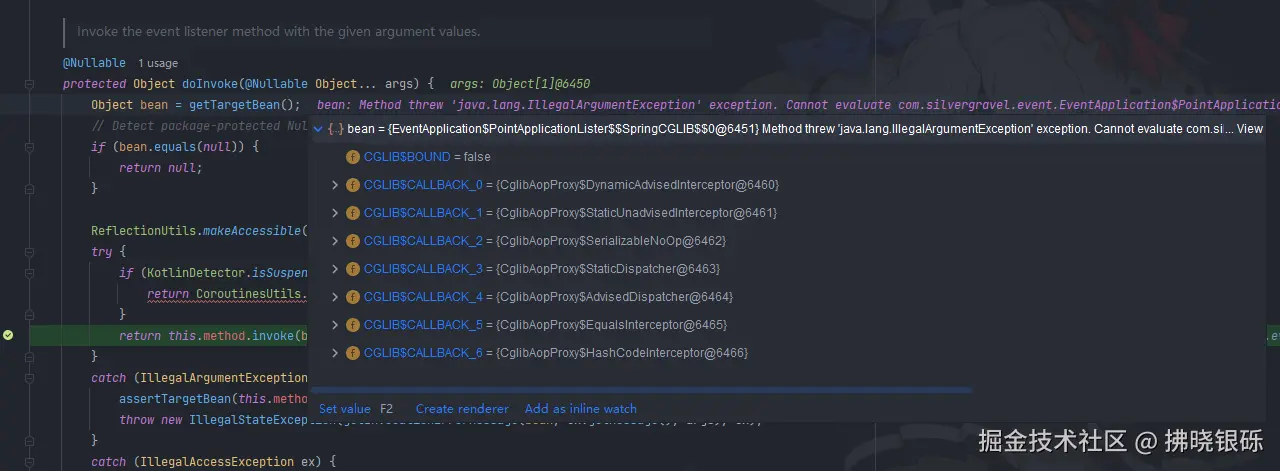Click the object icon next to bean
Screen dimensions: 1280x471
coord(335,129)
